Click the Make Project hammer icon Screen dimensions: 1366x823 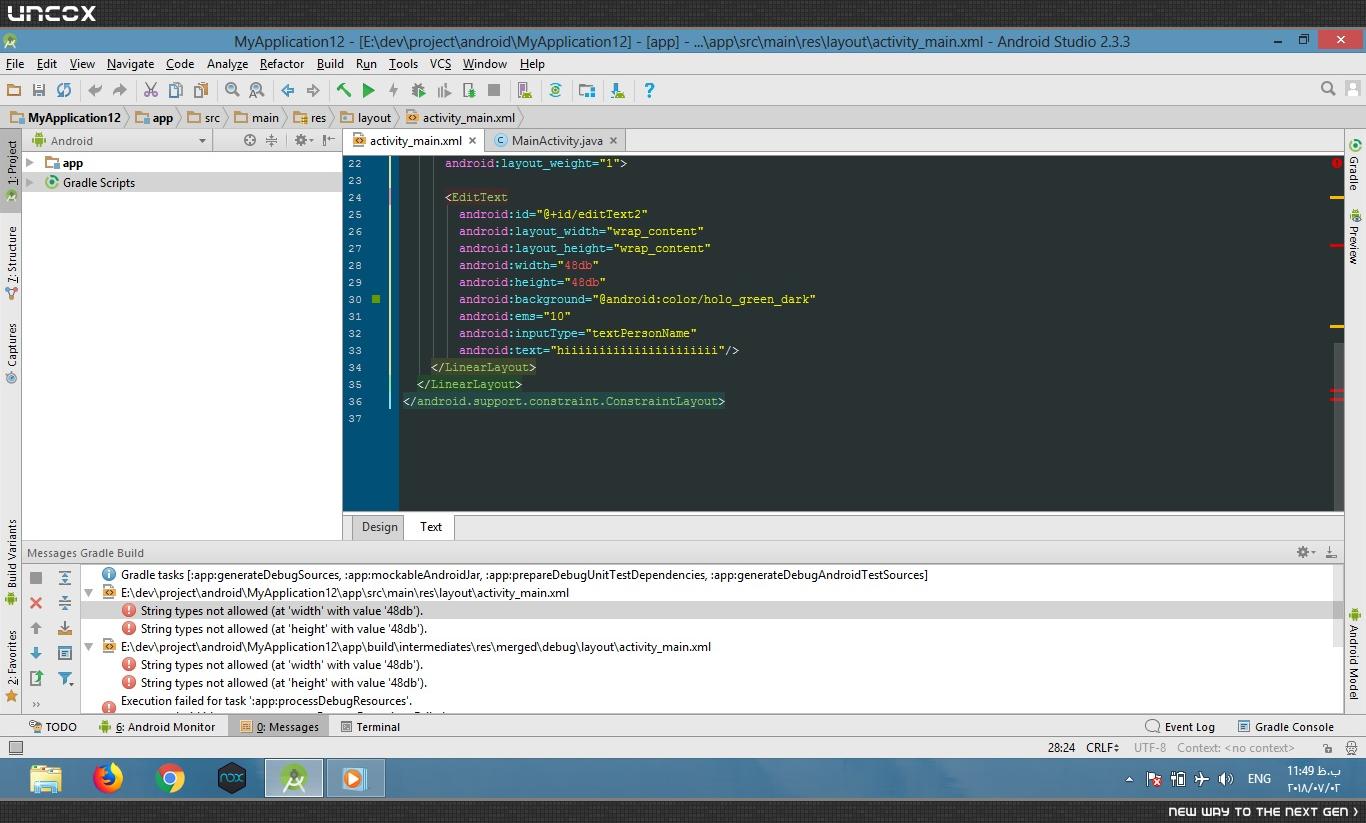[x=343, y=90]
